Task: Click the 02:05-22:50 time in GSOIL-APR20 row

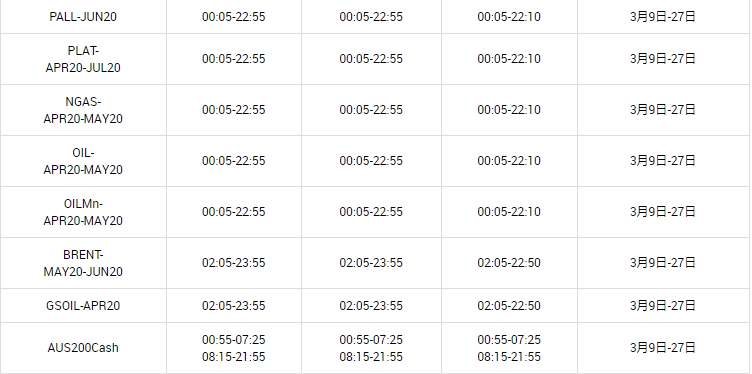Action: 509,306
